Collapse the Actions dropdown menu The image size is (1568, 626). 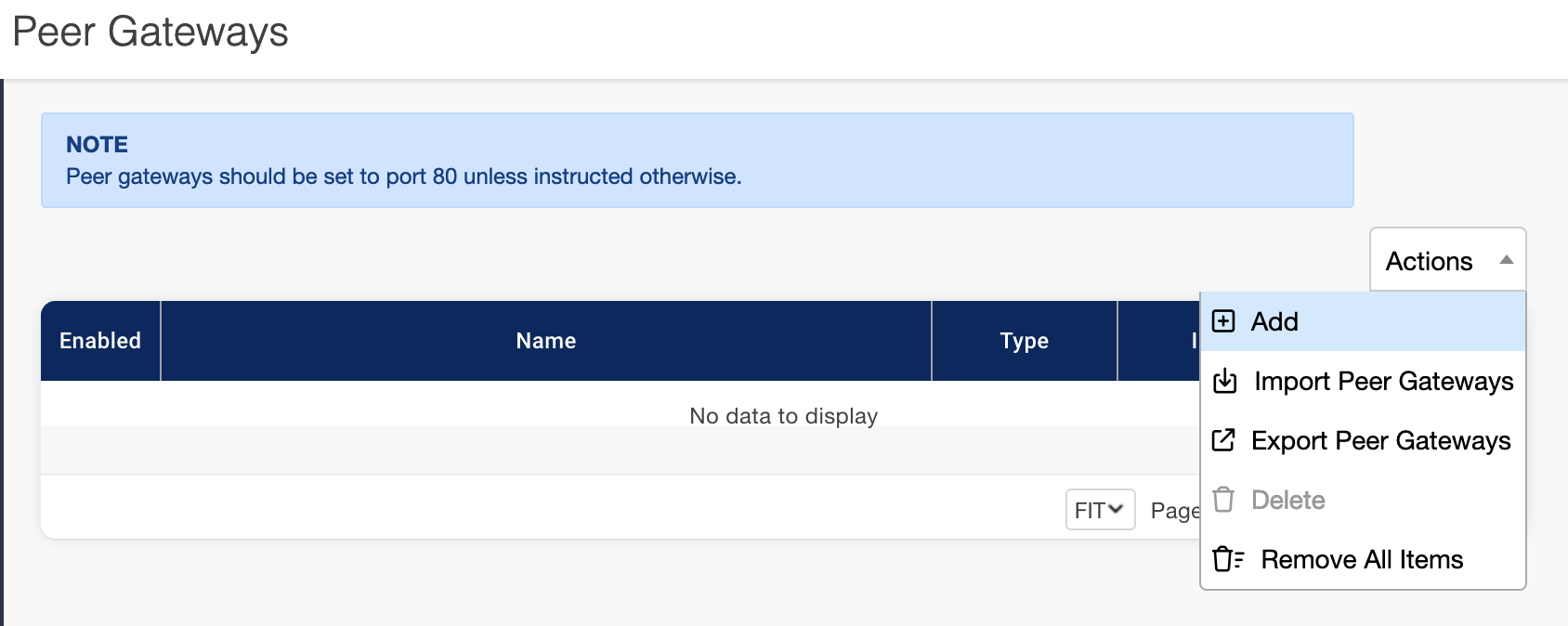click(x=1447, y=261)
